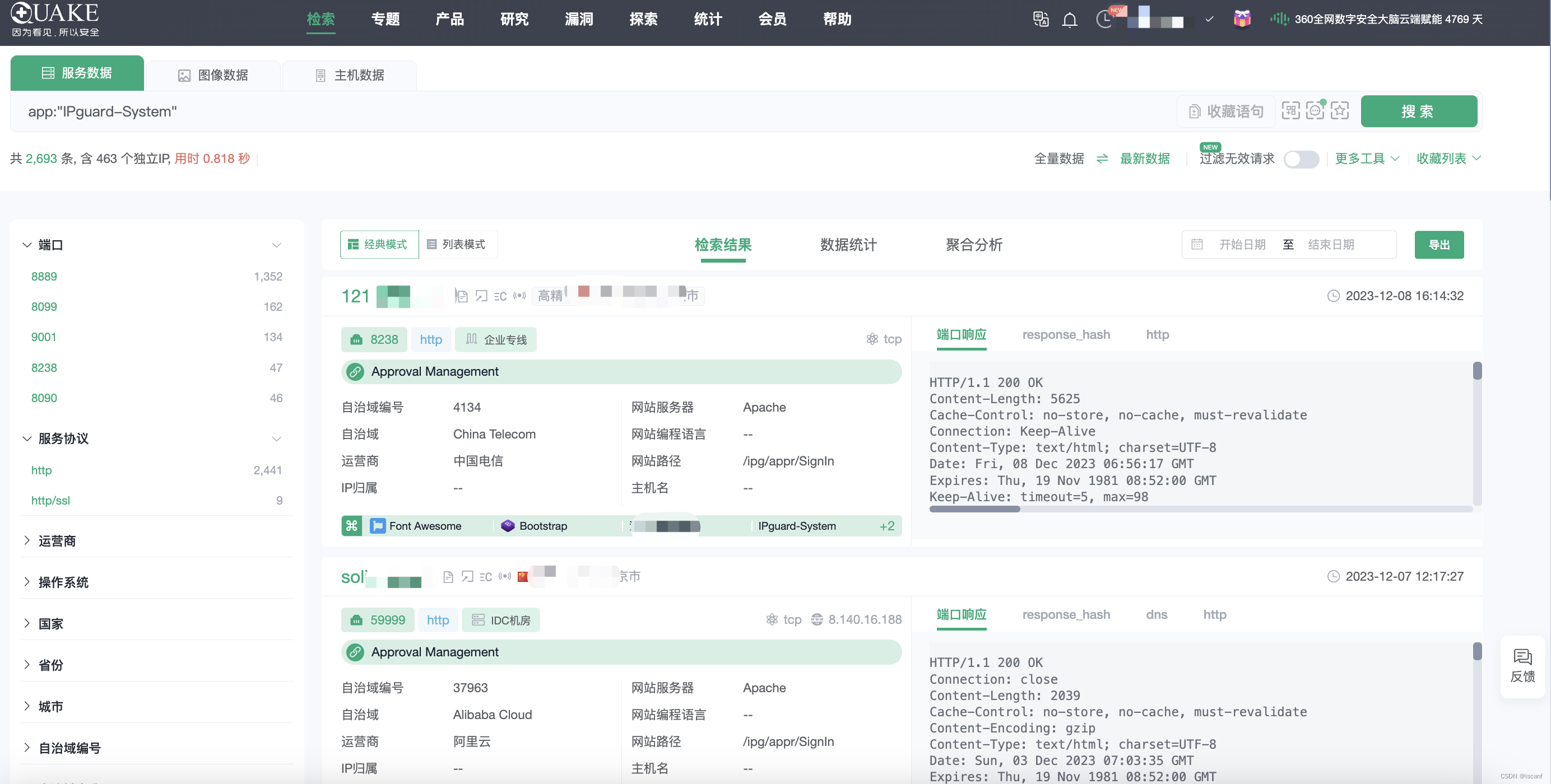Enable the 过滤无效请求 switch
Image resolution: width=1551 pixels, height=784 pixels.
[1301, 159]
